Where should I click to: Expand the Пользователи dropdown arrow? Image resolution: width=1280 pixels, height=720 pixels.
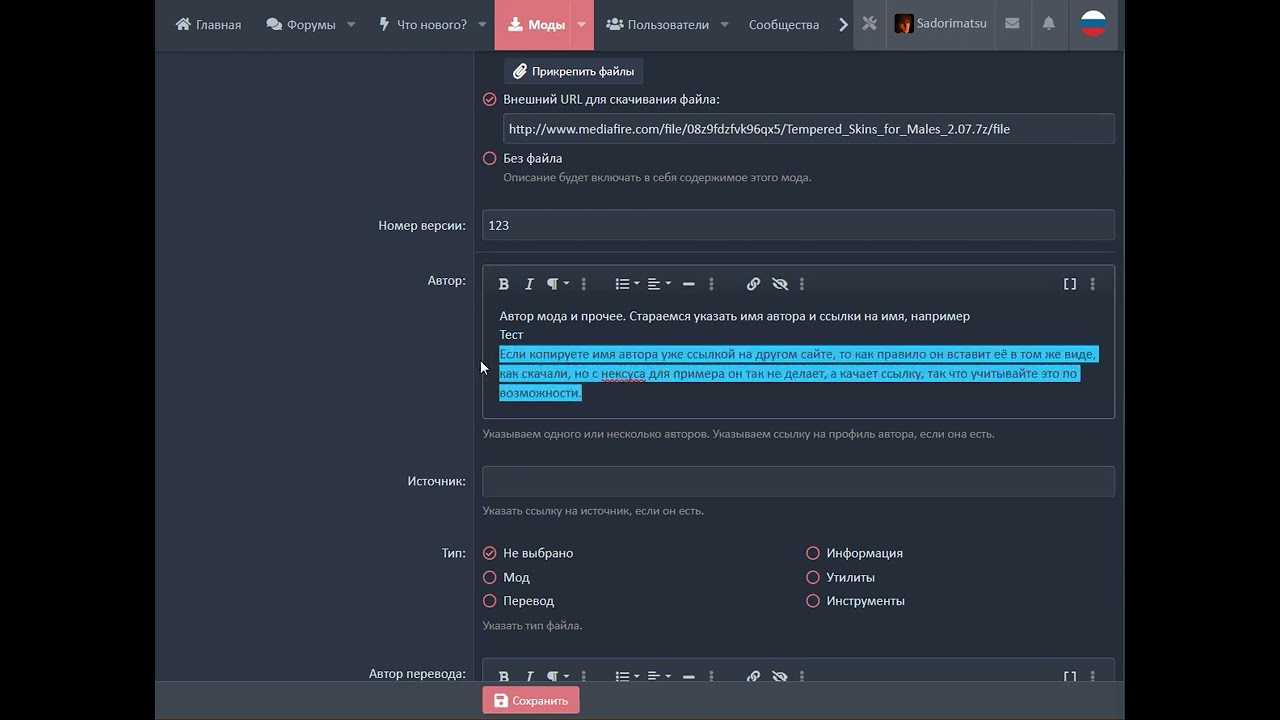pyautogui.click(x=725, y=24)
